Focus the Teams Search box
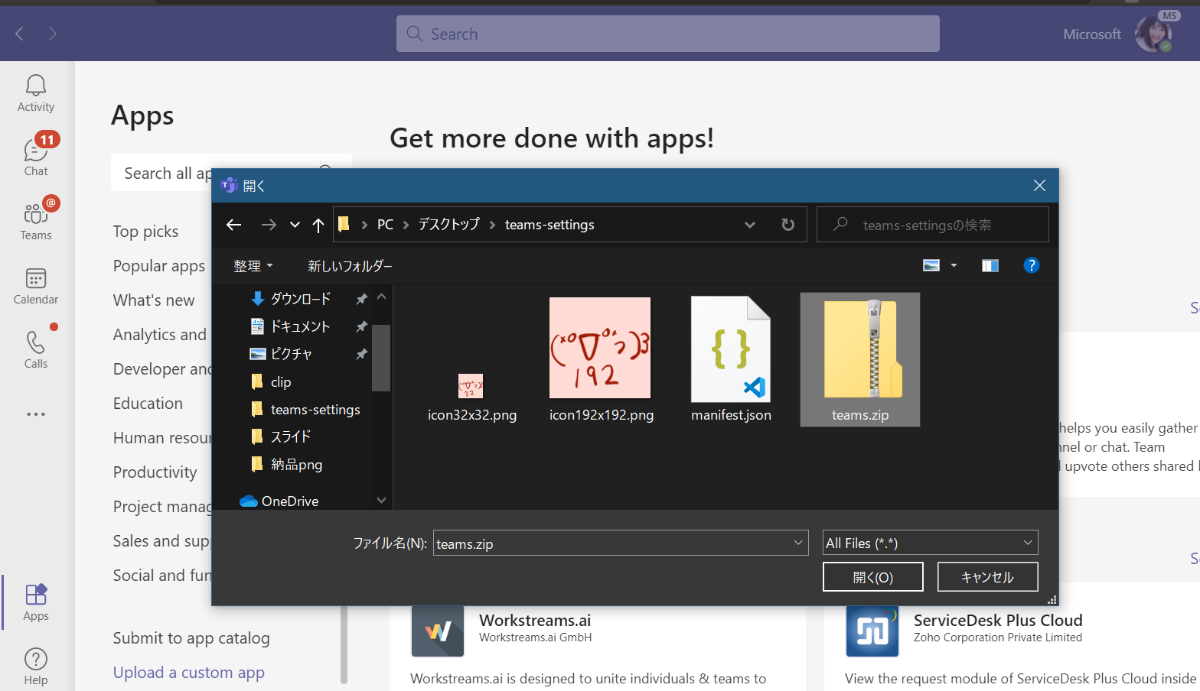 tap(668, 34)
